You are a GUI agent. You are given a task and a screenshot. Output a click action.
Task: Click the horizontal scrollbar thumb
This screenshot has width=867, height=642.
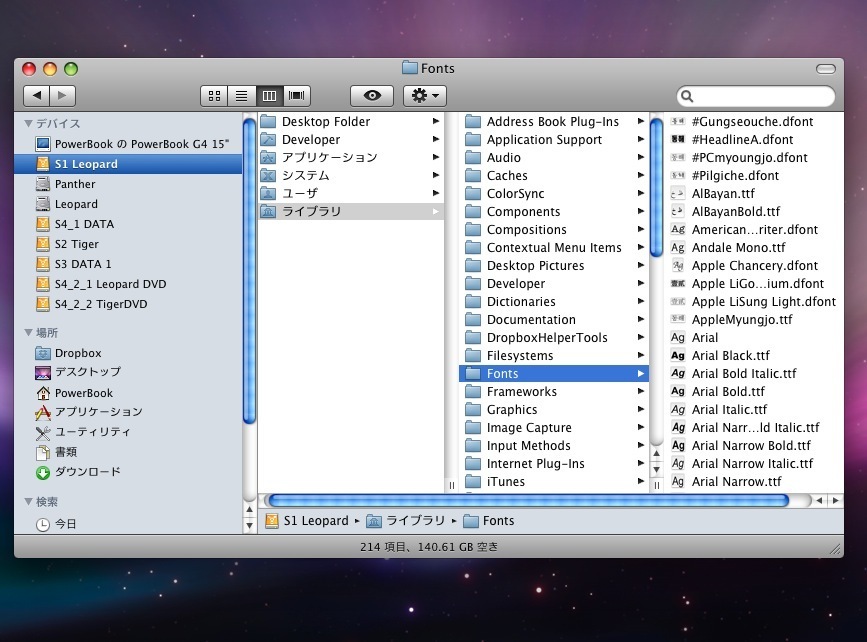click(x=528, y=500)
